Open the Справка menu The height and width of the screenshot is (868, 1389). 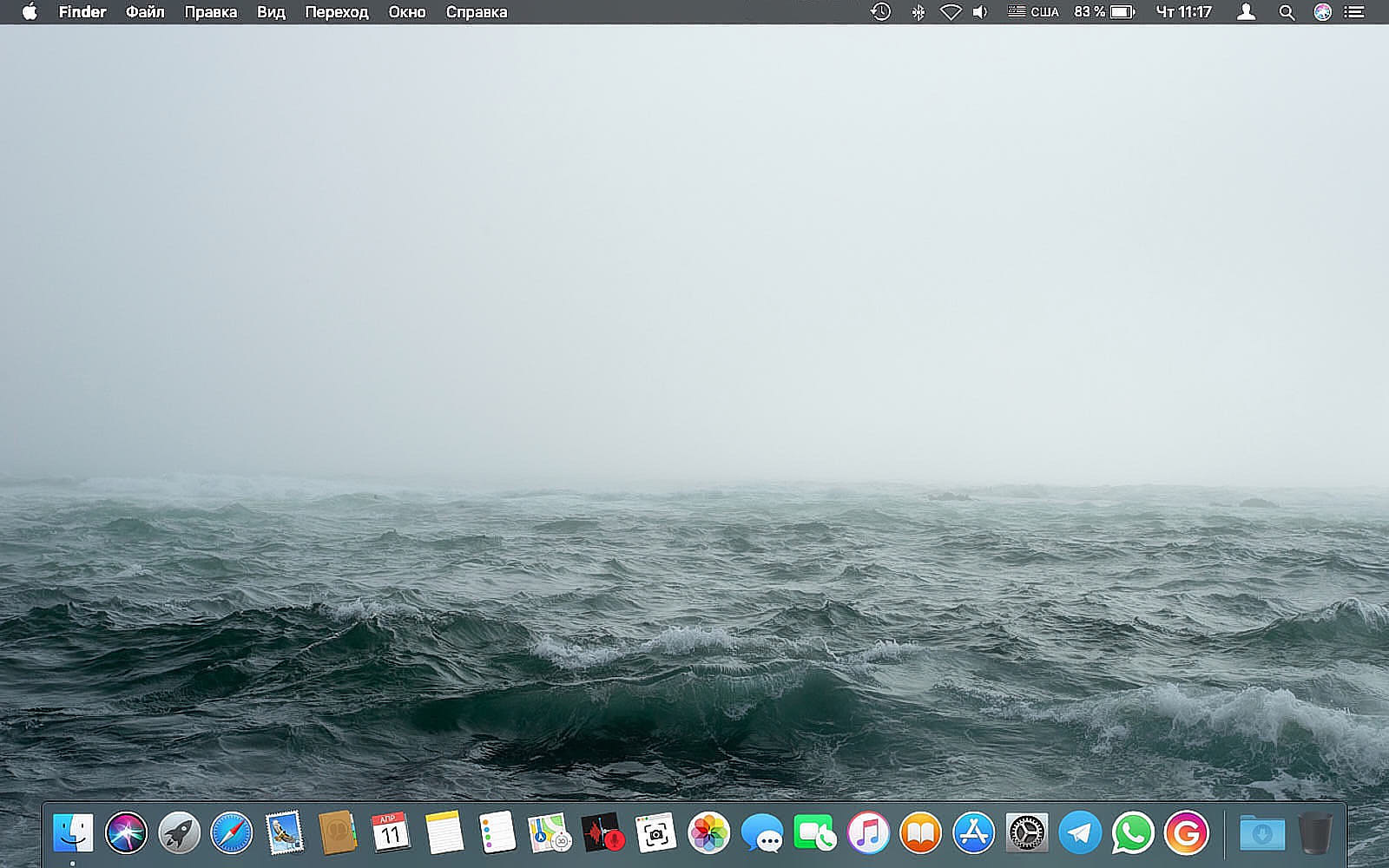476,12
